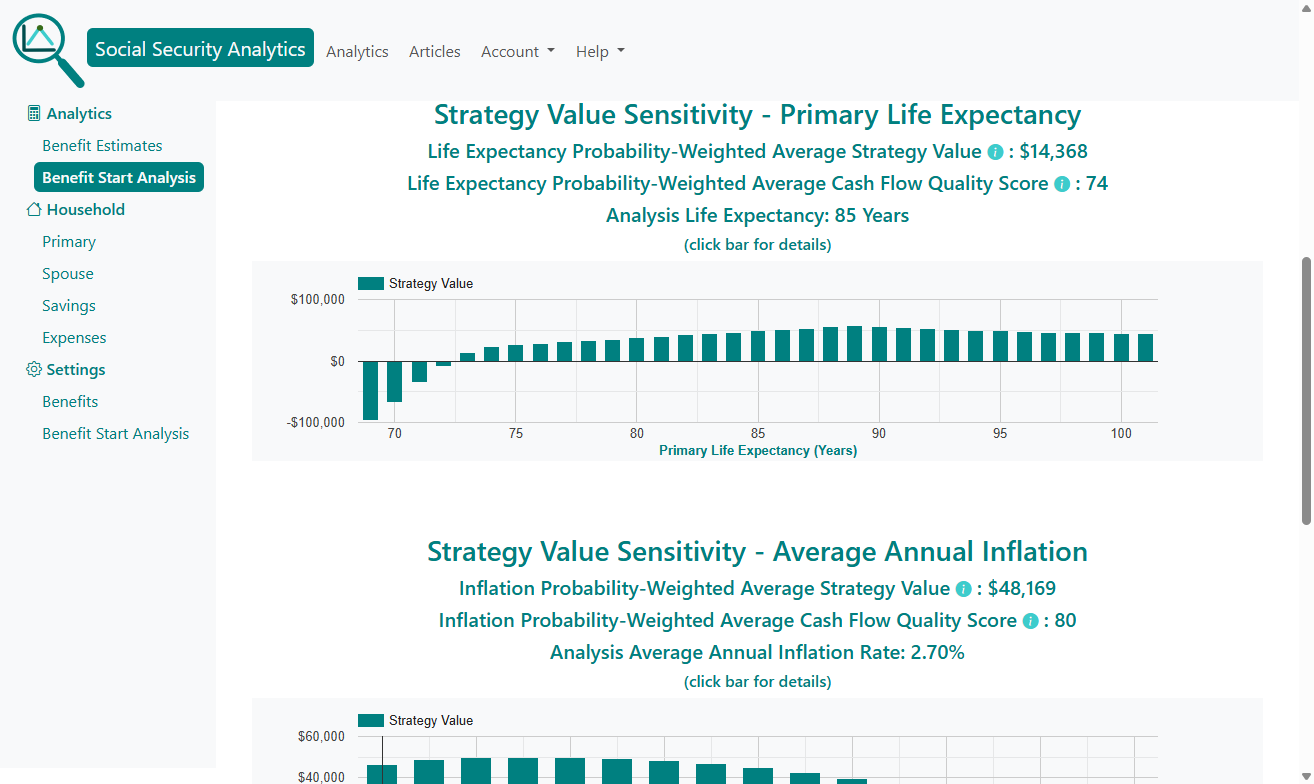Image resolution: width=1314 pixels, height=784 pixels.
Task: Open info tooltip for Average Strategy Value $14,368
Action: click(993, 151)
